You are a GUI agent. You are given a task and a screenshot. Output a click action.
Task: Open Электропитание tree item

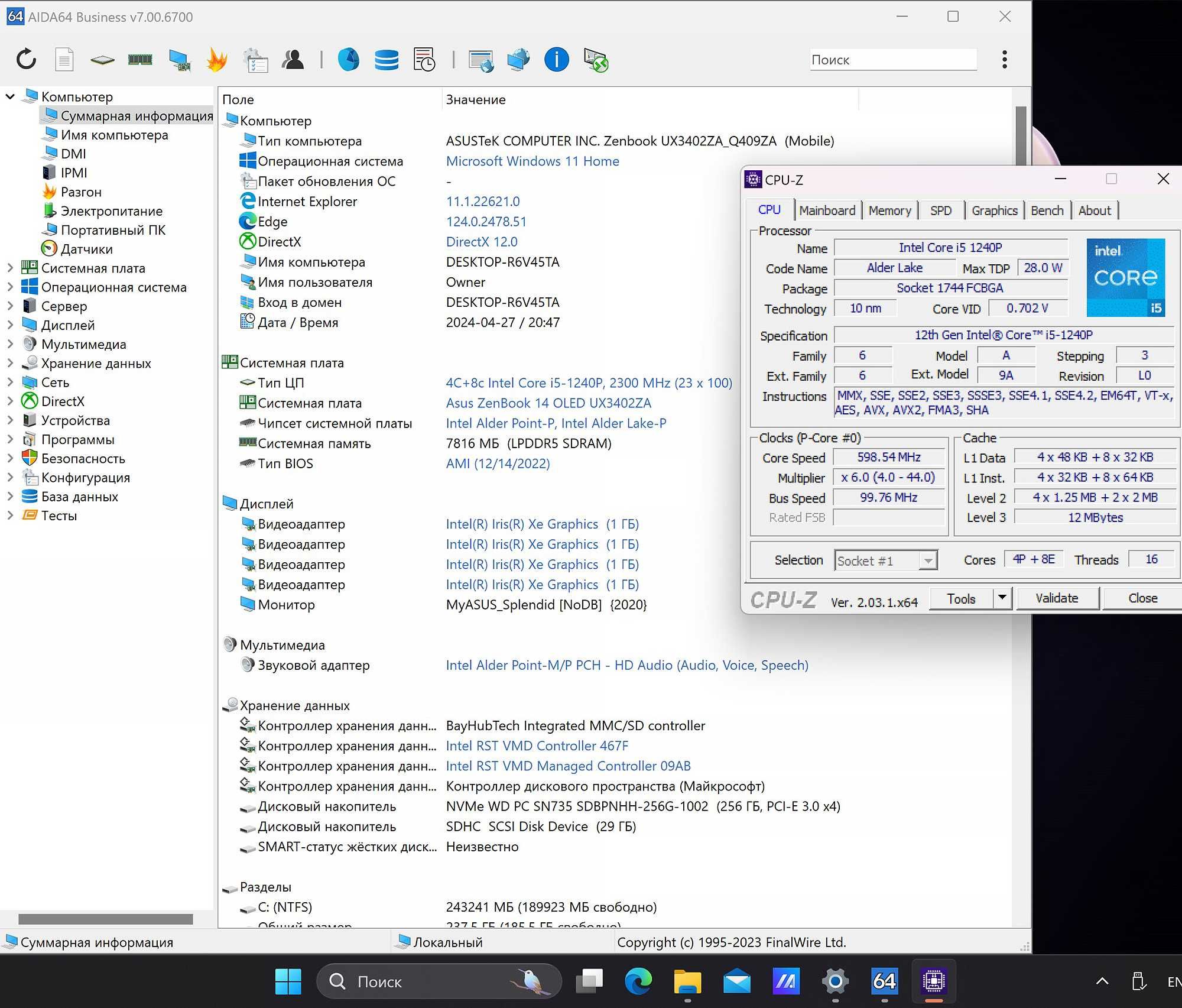tap(111, 211)
